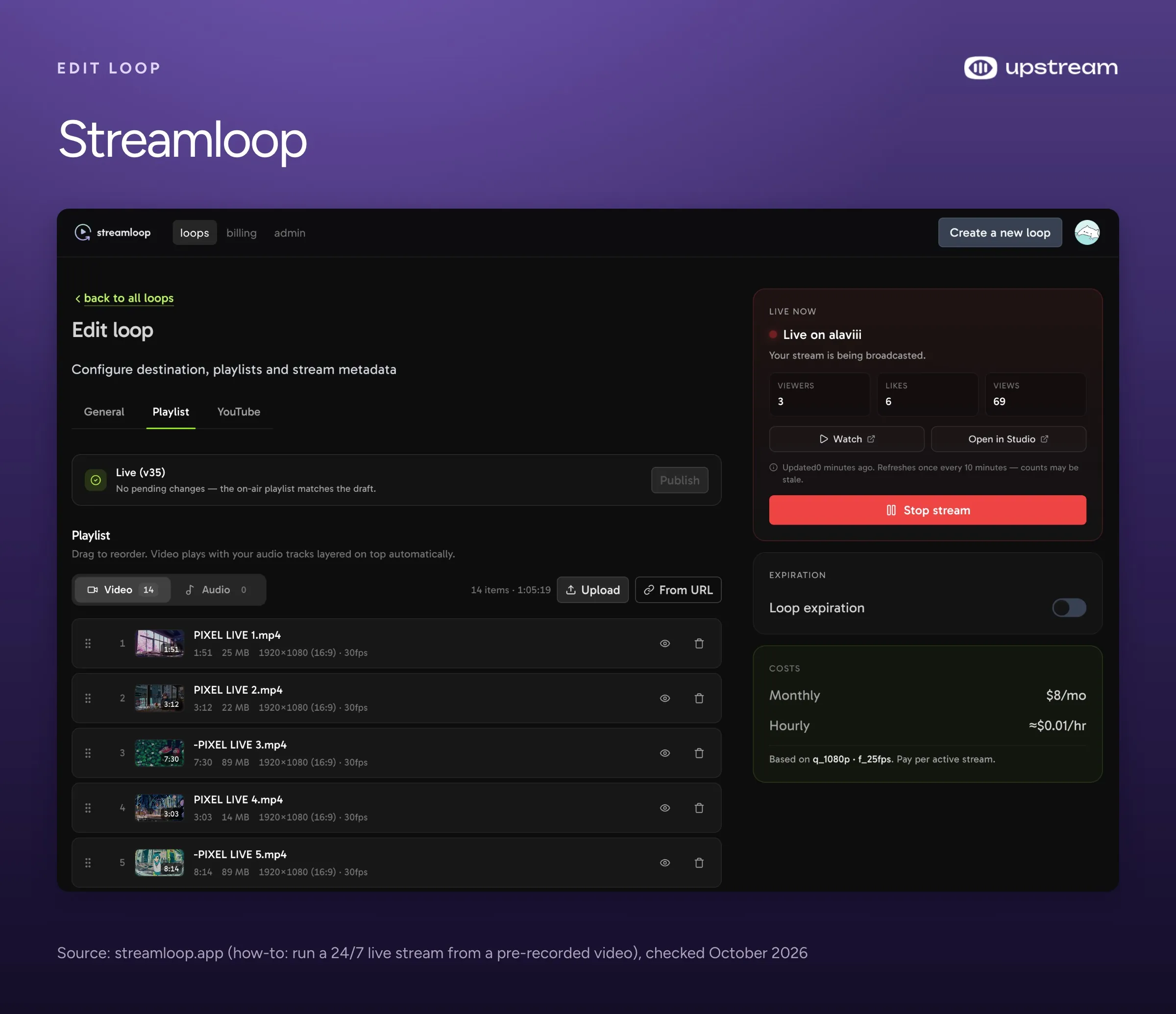This screenshot has height=1014, width=1176.
Task: Click the PIXEL LIVE 4.mp4 file name
Action: point(238,799)
